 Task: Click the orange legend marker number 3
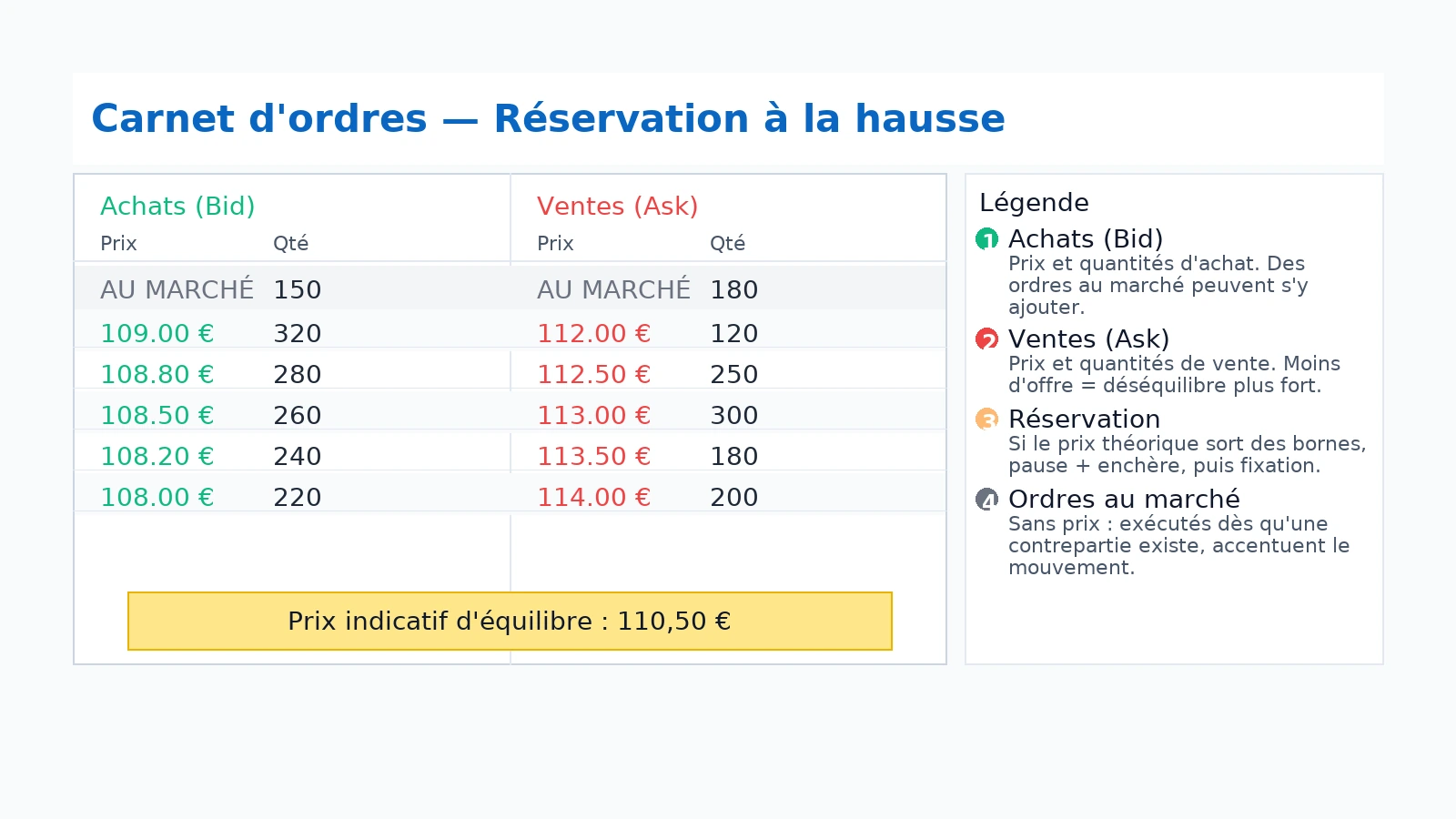tap(986, 420)
